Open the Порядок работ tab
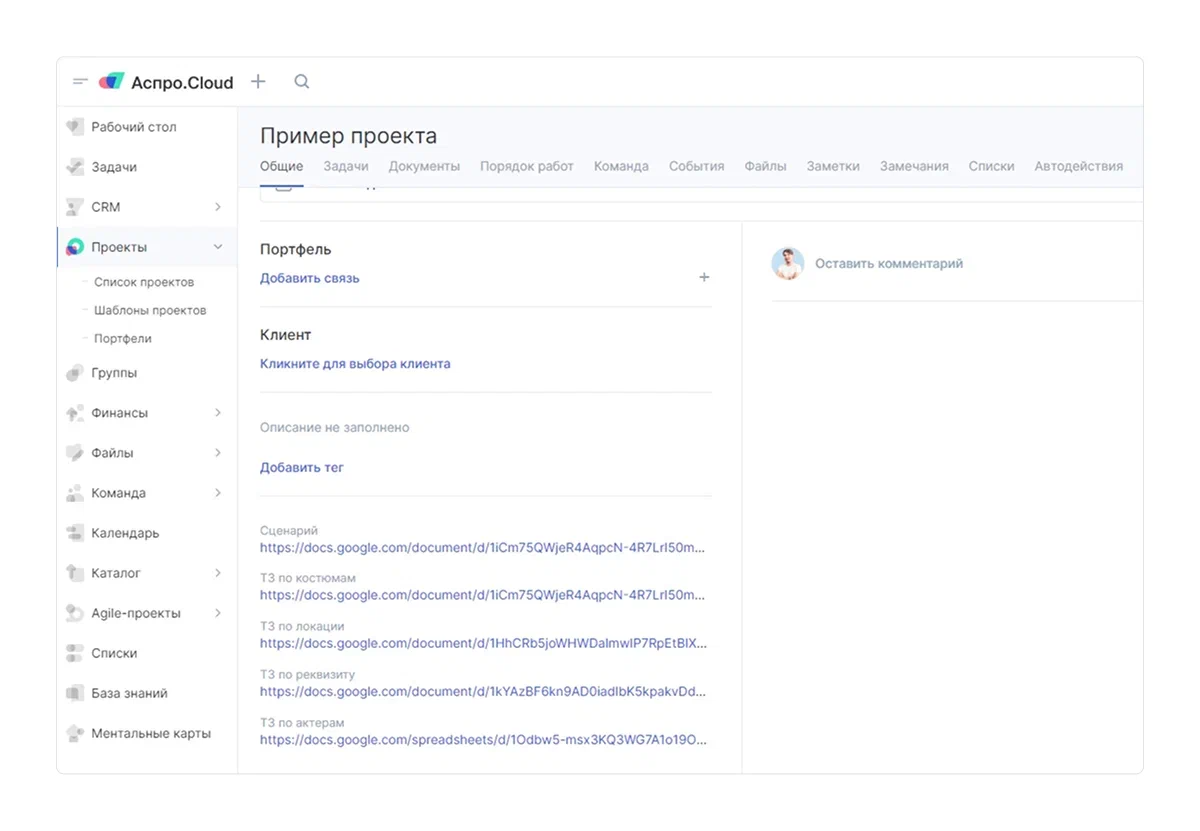The height and width of the screenshot is (831, 1200). 526,166
